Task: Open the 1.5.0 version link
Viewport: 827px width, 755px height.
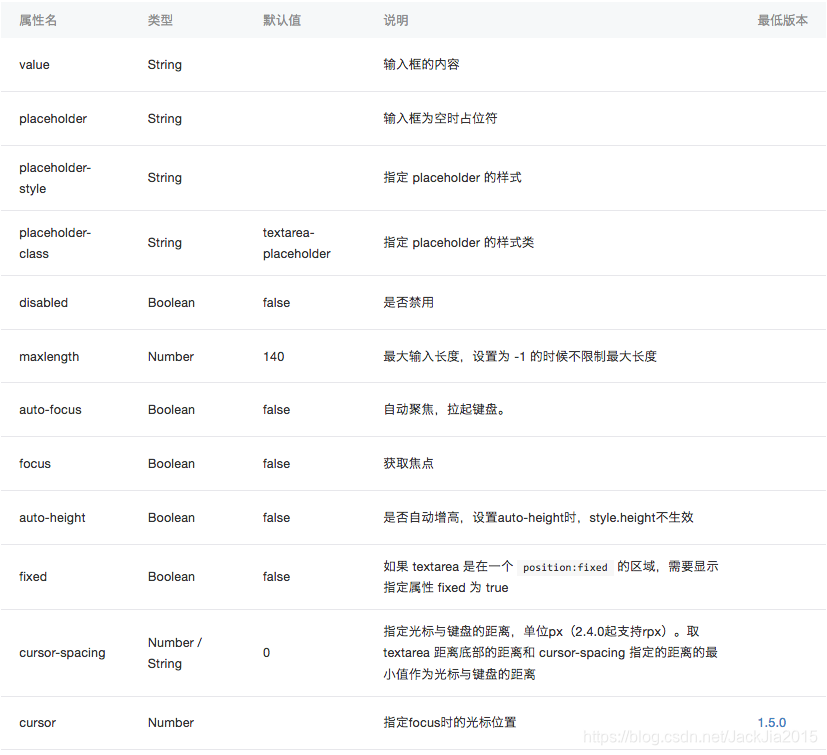Action: coord(772,722)
